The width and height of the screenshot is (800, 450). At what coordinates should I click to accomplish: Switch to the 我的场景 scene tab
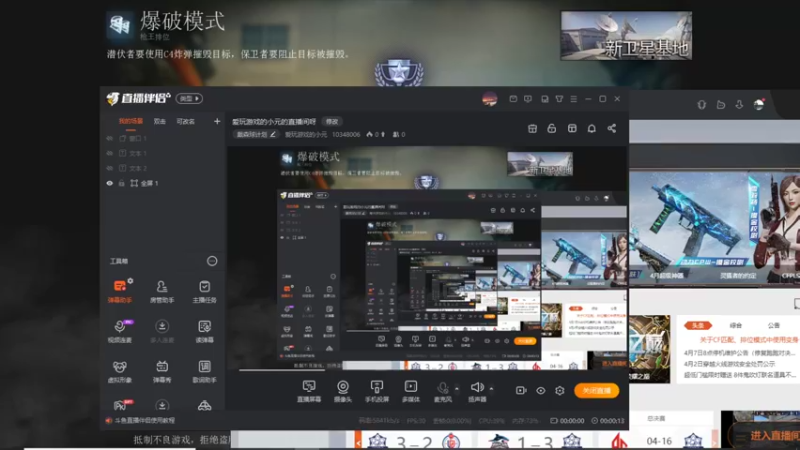(x=131, y=121)
